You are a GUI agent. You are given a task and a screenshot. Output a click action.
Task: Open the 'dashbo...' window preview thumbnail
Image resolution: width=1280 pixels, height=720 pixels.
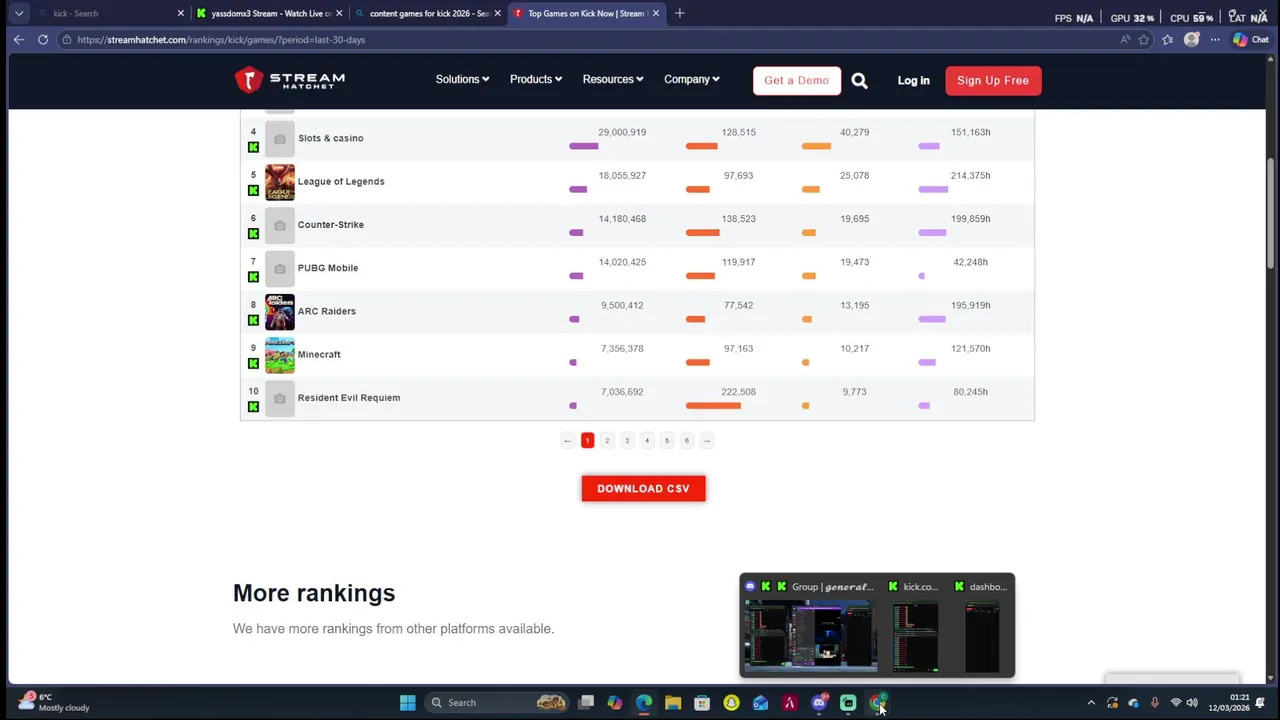[x=982, y=636]
